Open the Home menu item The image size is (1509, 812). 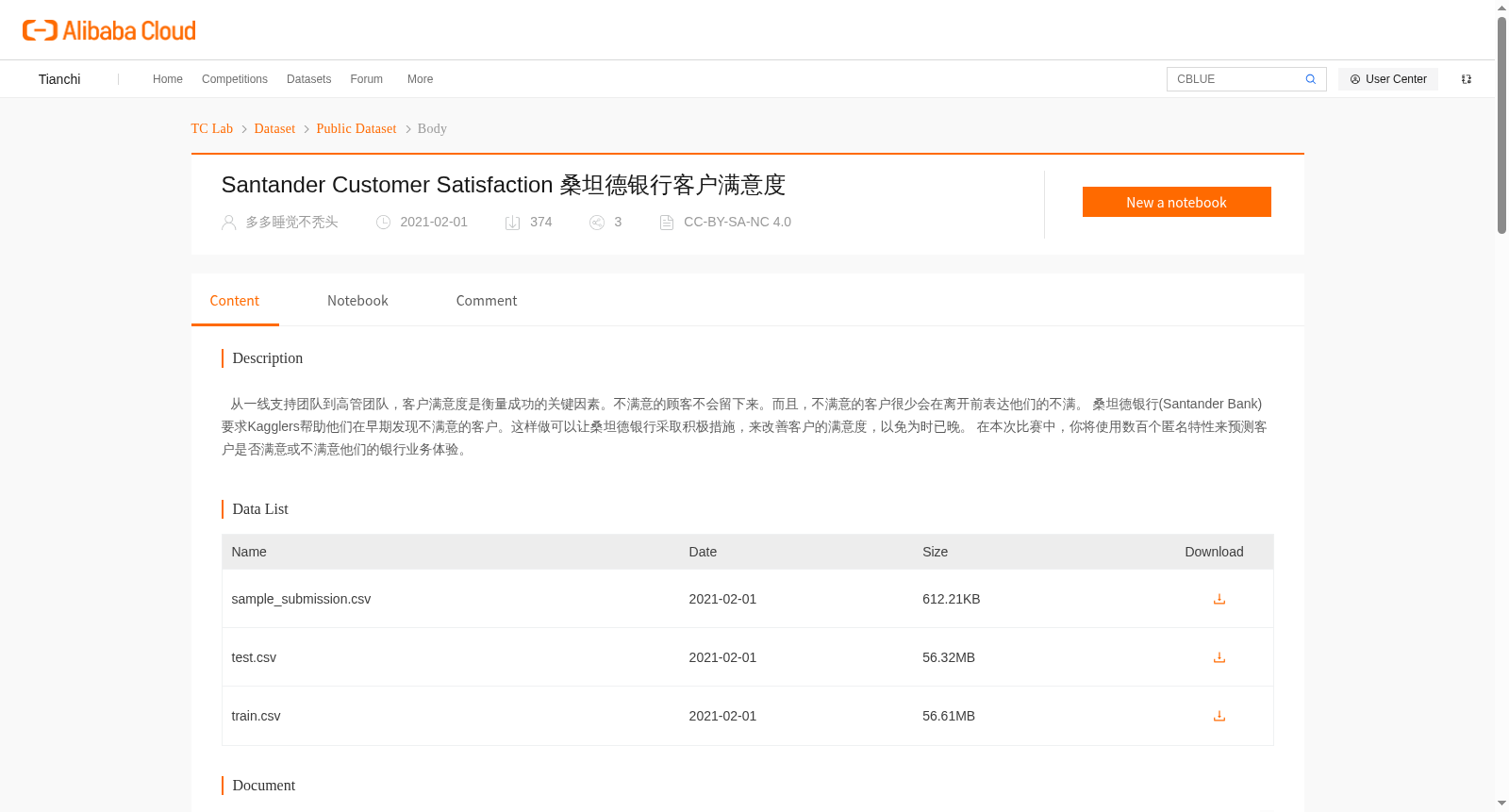tap(168, 79)
